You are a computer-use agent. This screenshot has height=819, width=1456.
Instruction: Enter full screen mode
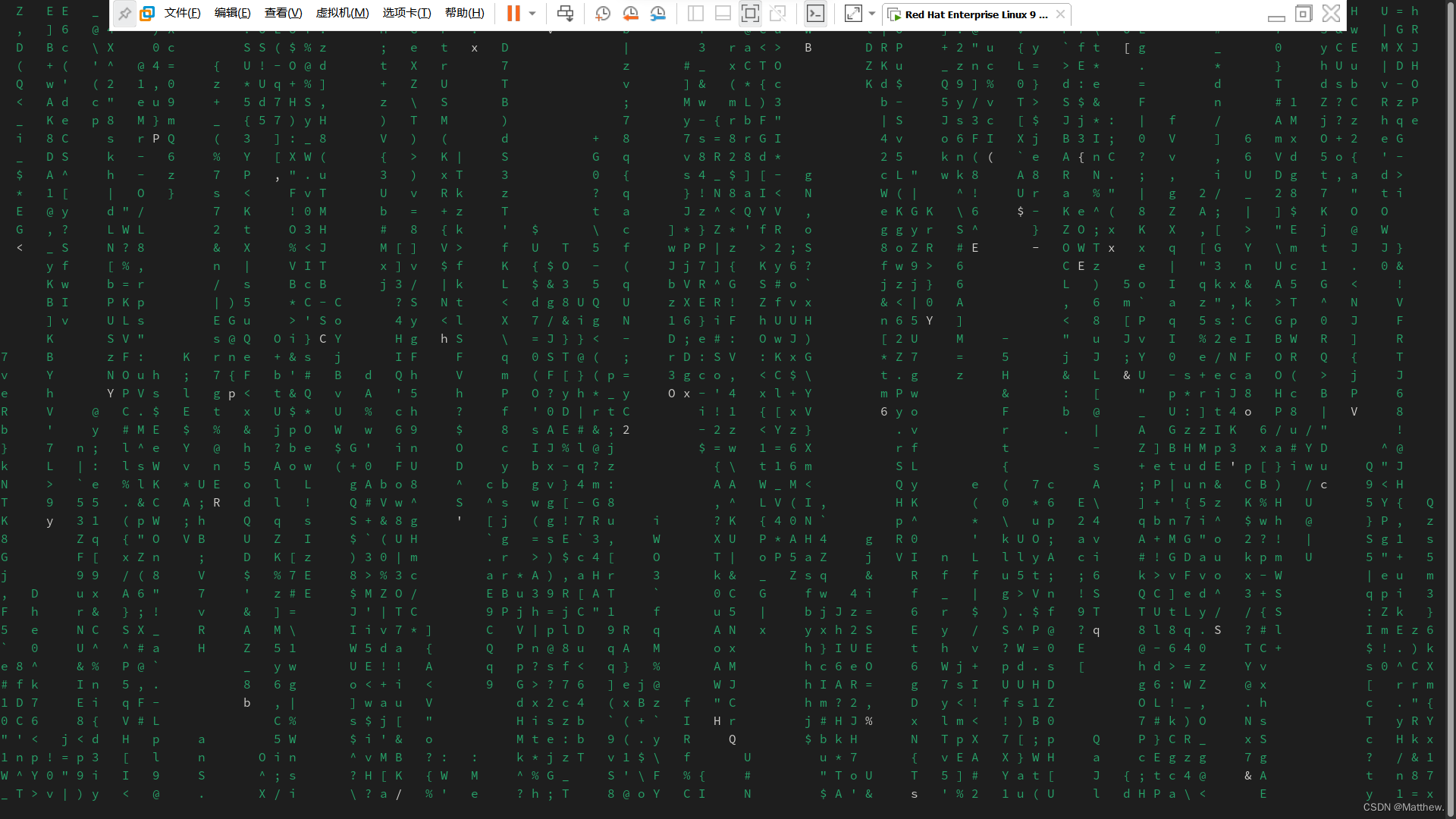click(x=750, y=13)
